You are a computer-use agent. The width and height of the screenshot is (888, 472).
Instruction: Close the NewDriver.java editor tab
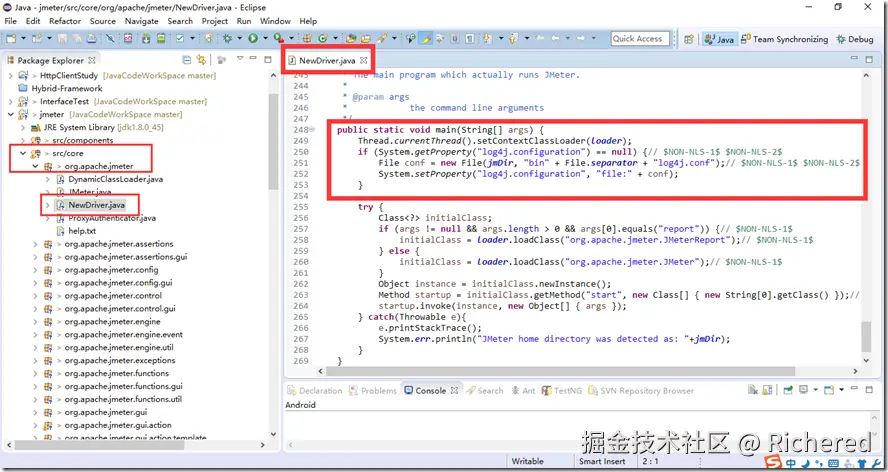[x=364, y=60]
